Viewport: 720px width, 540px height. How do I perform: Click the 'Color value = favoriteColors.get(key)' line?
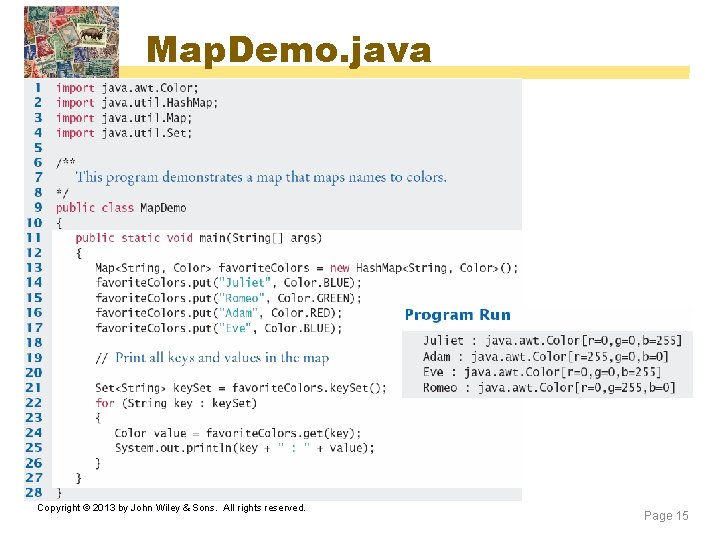(238, 433)
